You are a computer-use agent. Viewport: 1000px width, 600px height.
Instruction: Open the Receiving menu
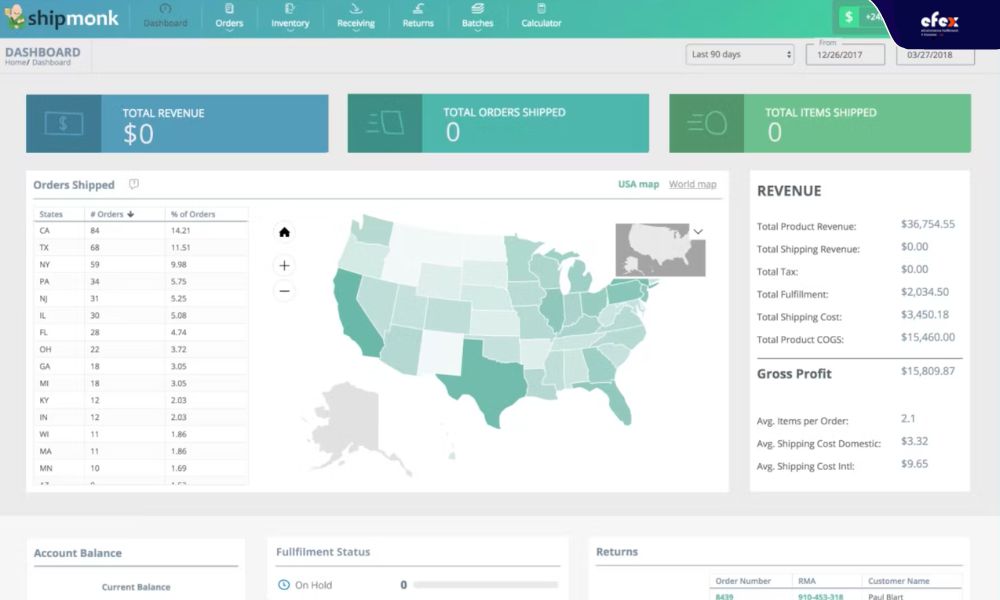tap(356, 17)
